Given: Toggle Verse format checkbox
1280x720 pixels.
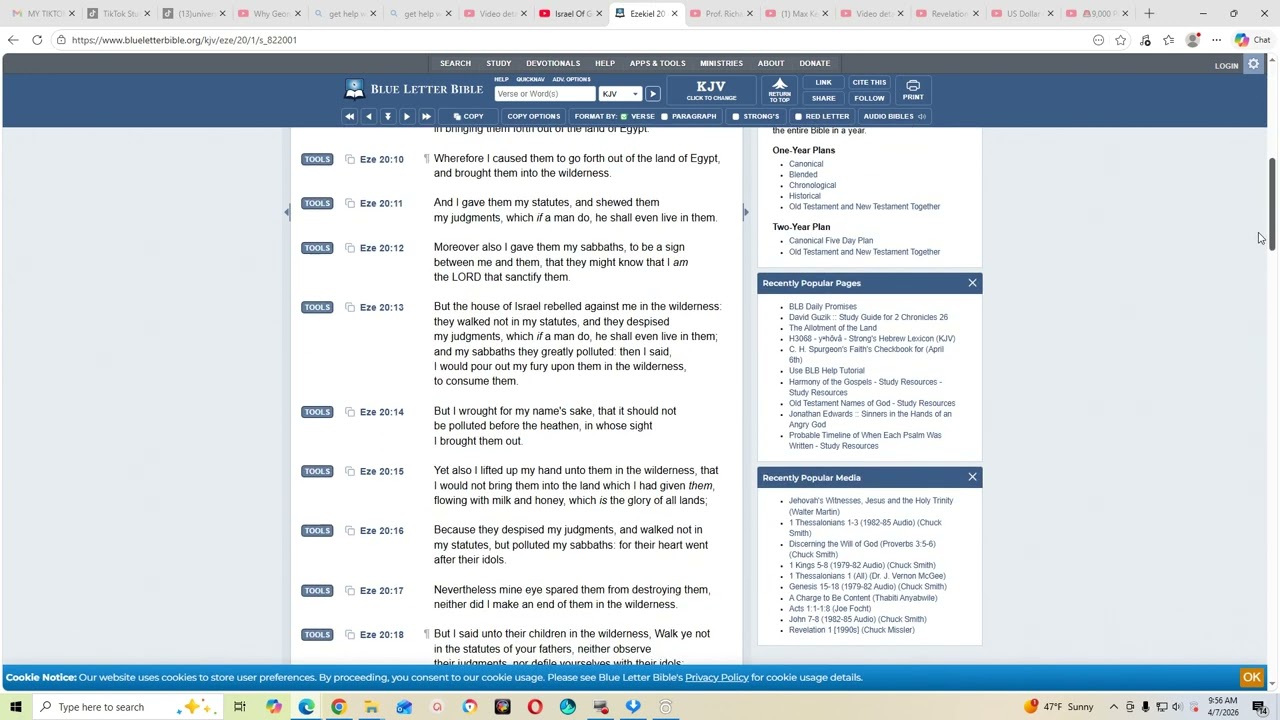Looking at the screenshot, I should (624, 117).
